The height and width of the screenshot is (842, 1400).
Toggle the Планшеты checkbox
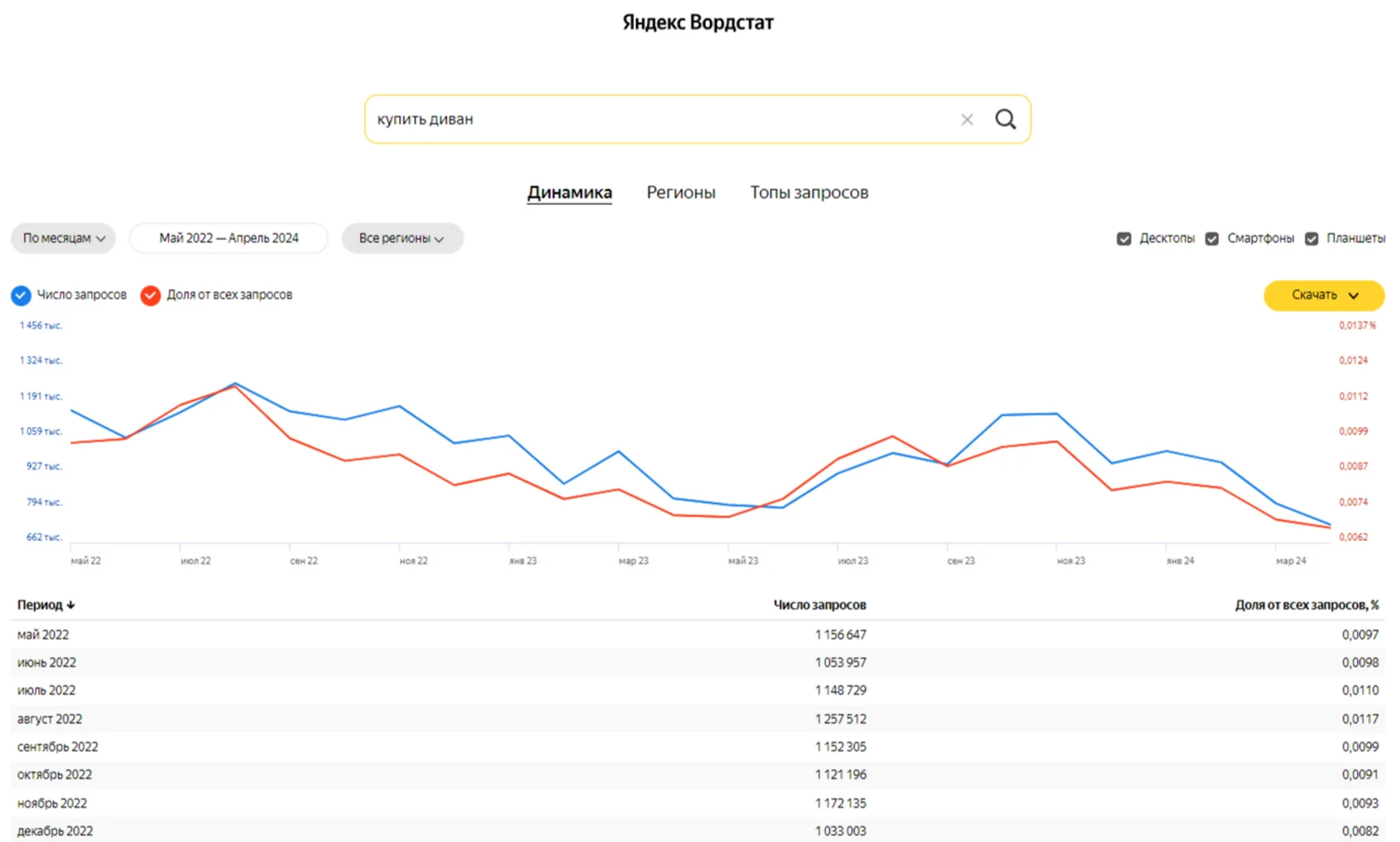tap(1312, 239)
